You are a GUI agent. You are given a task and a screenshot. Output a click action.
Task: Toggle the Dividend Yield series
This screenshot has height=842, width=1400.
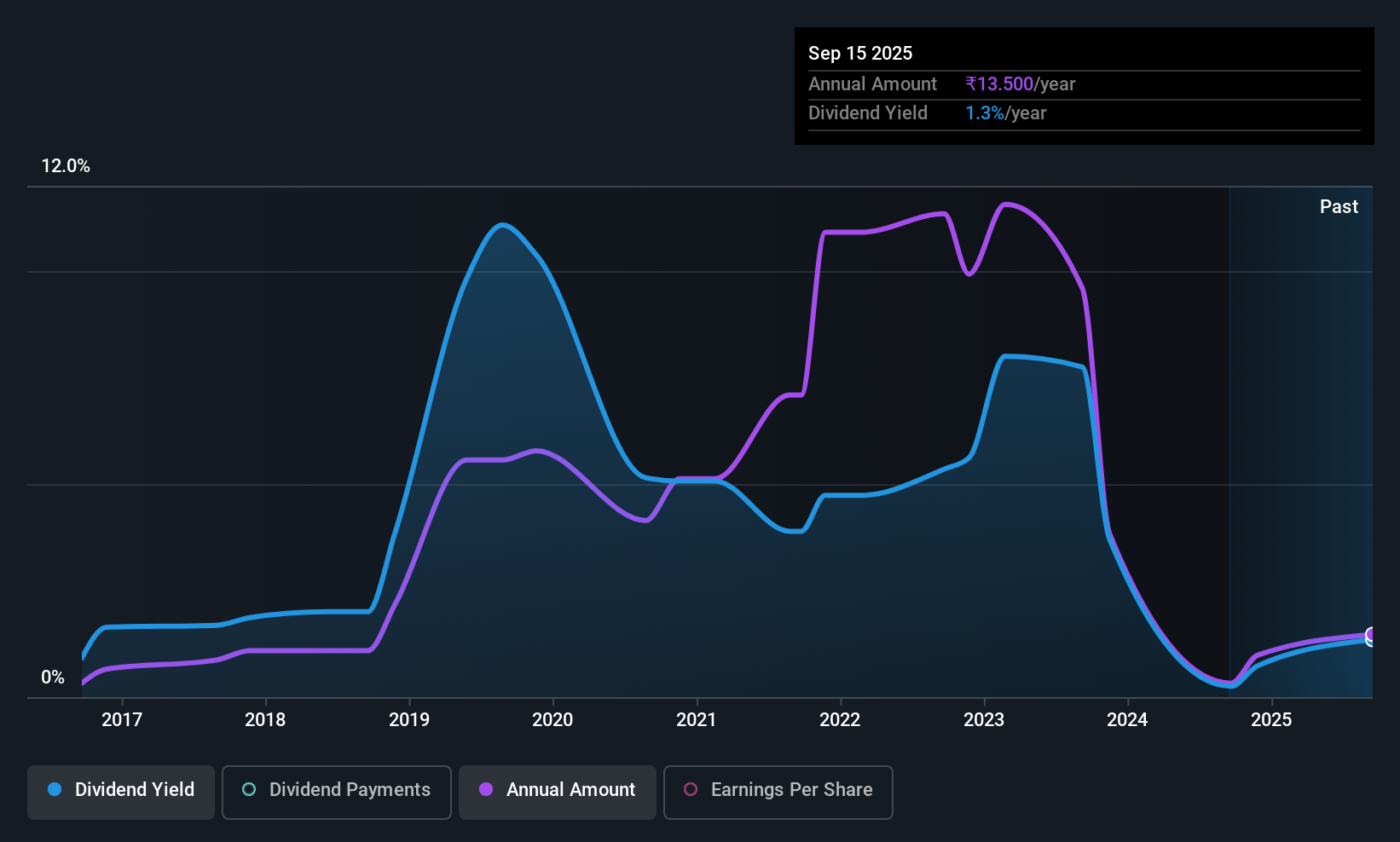point(121,792)
